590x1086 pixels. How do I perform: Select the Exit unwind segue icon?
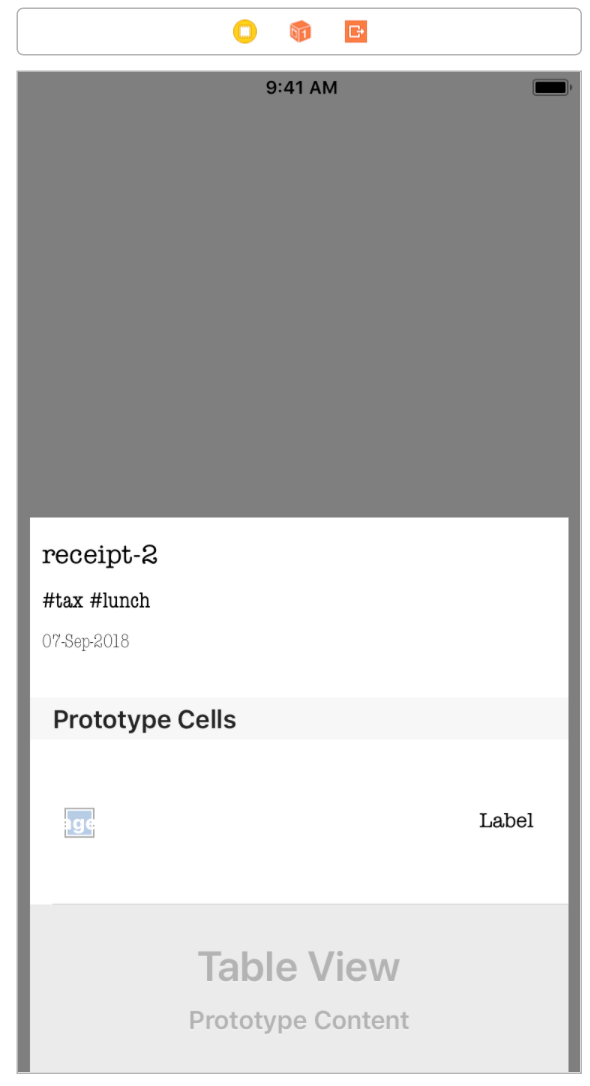click(x=355, y=31)
